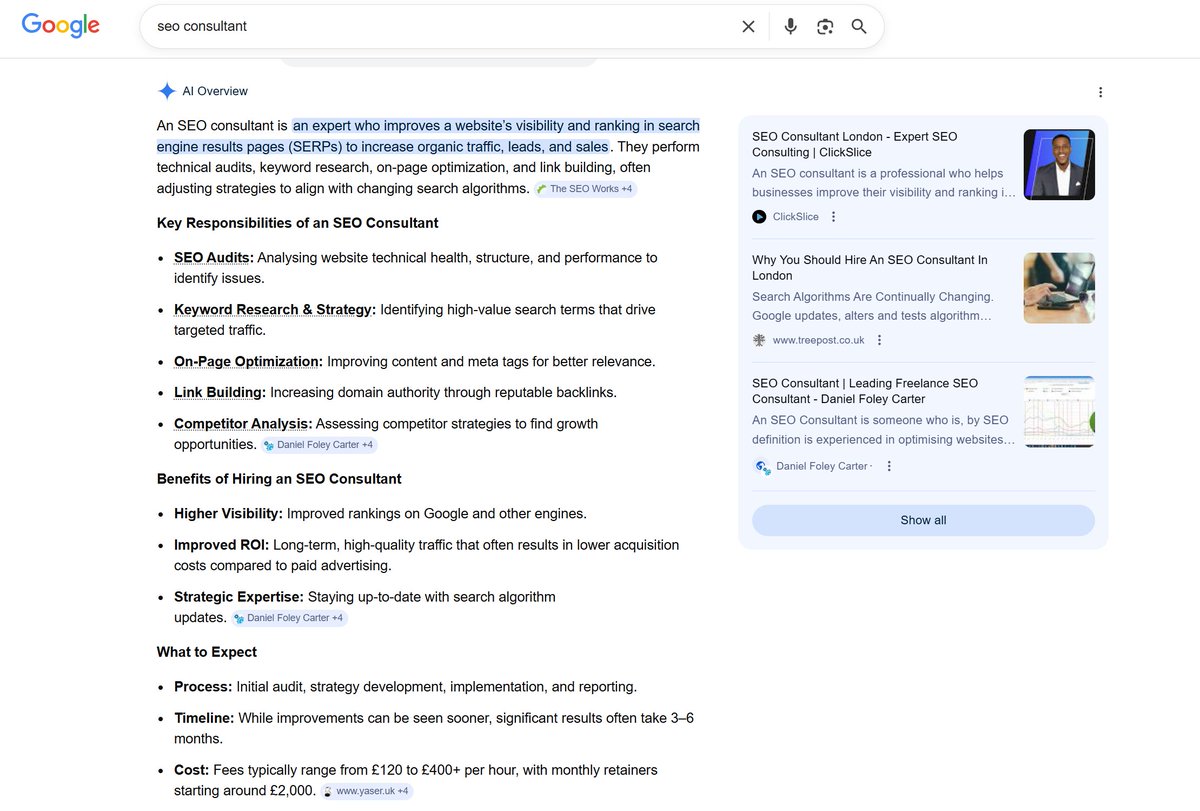1200x811 pixels.
Task: Click Daniel Foley Carter favicon in sources panel
Action: pyautogui.click(x=761, y=466)
